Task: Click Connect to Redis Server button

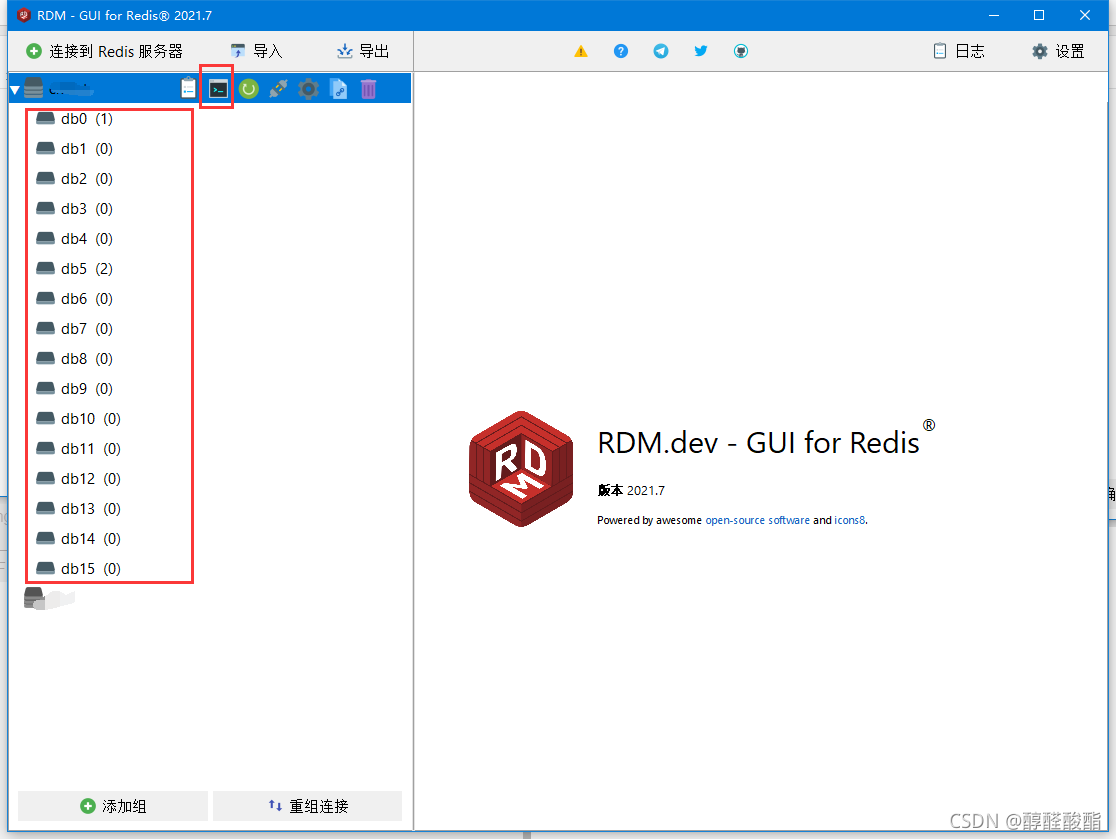Action: (105, 51)
